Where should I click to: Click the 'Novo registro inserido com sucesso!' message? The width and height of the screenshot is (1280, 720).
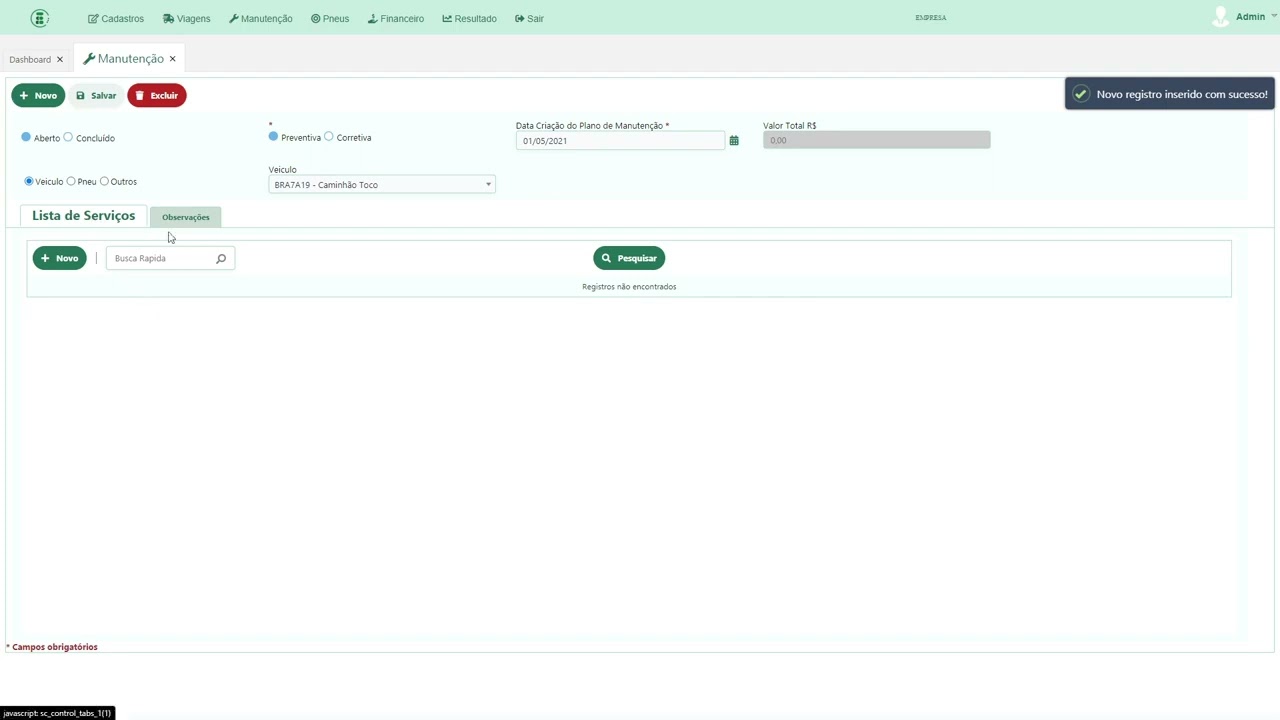point(1182,94)
